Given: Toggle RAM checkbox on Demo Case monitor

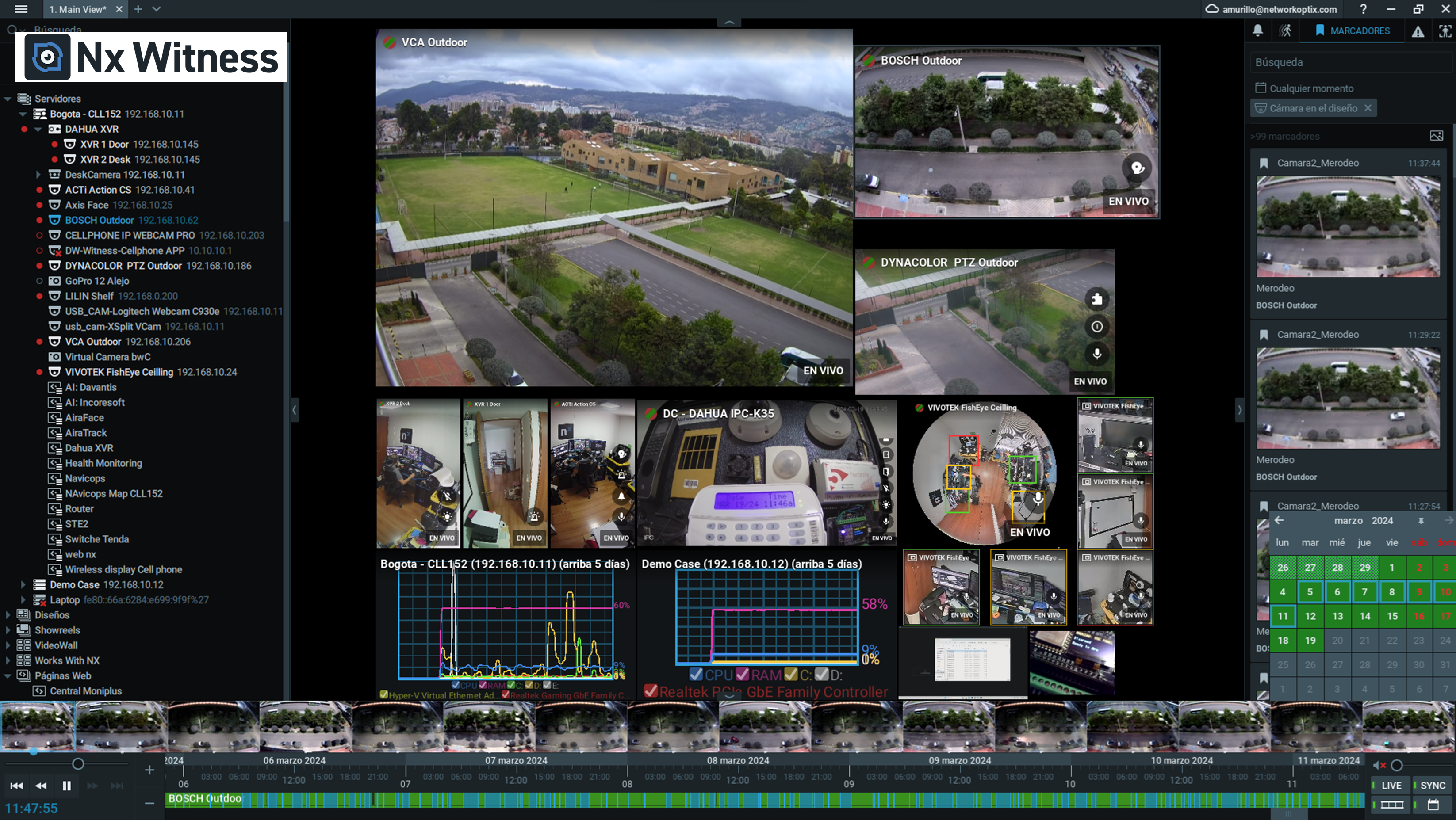Looking at the screenshot, I should 743,674.
